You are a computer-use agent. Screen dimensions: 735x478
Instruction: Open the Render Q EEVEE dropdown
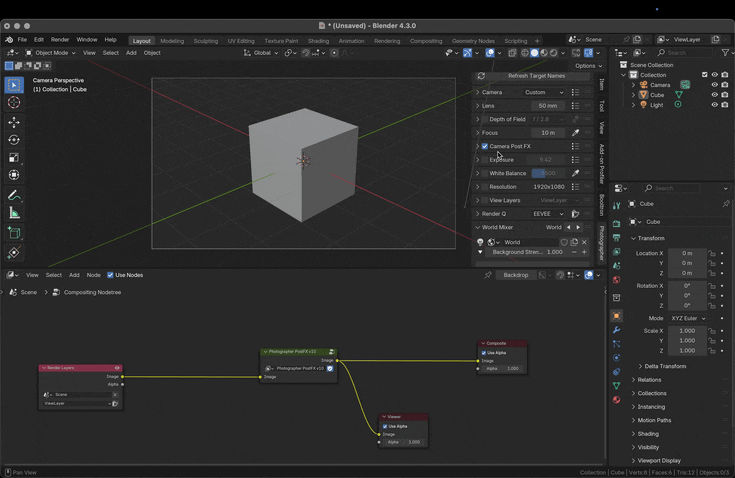pyautogui.click(x=548, y=214)
